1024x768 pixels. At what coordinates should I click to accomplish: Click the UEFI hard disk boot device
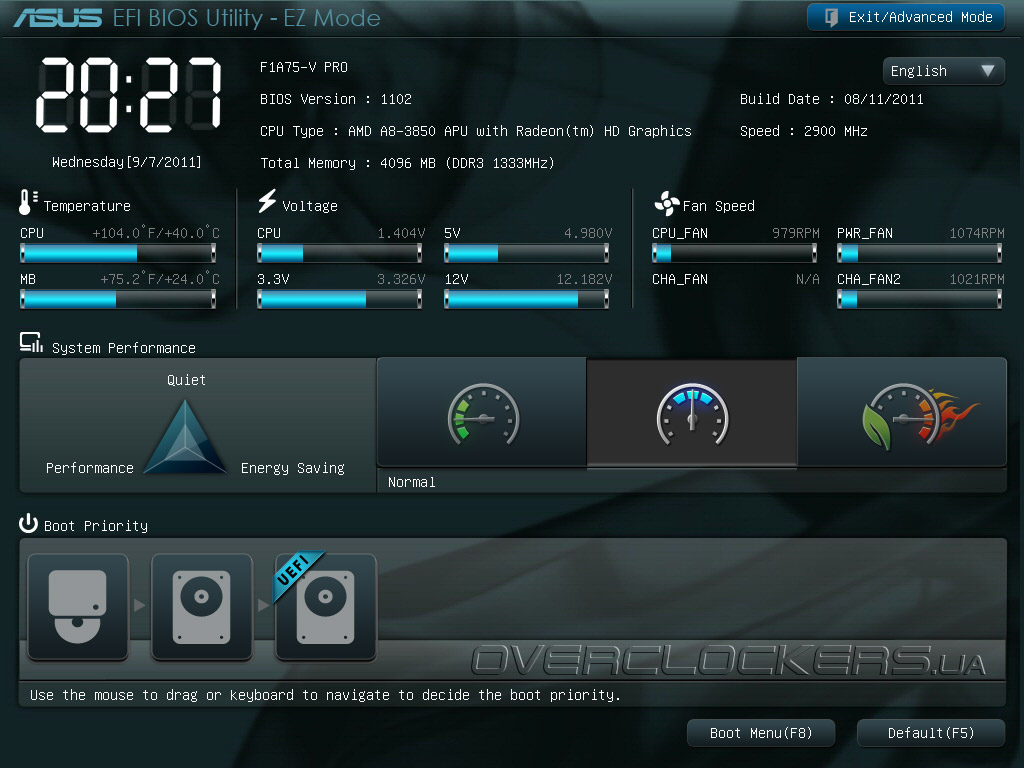point(326,607)
